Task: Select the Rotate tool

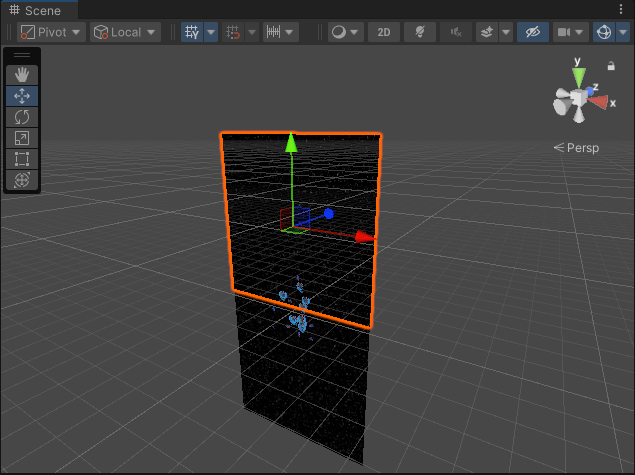Action: pyautogui.click(x=22, y=117)
